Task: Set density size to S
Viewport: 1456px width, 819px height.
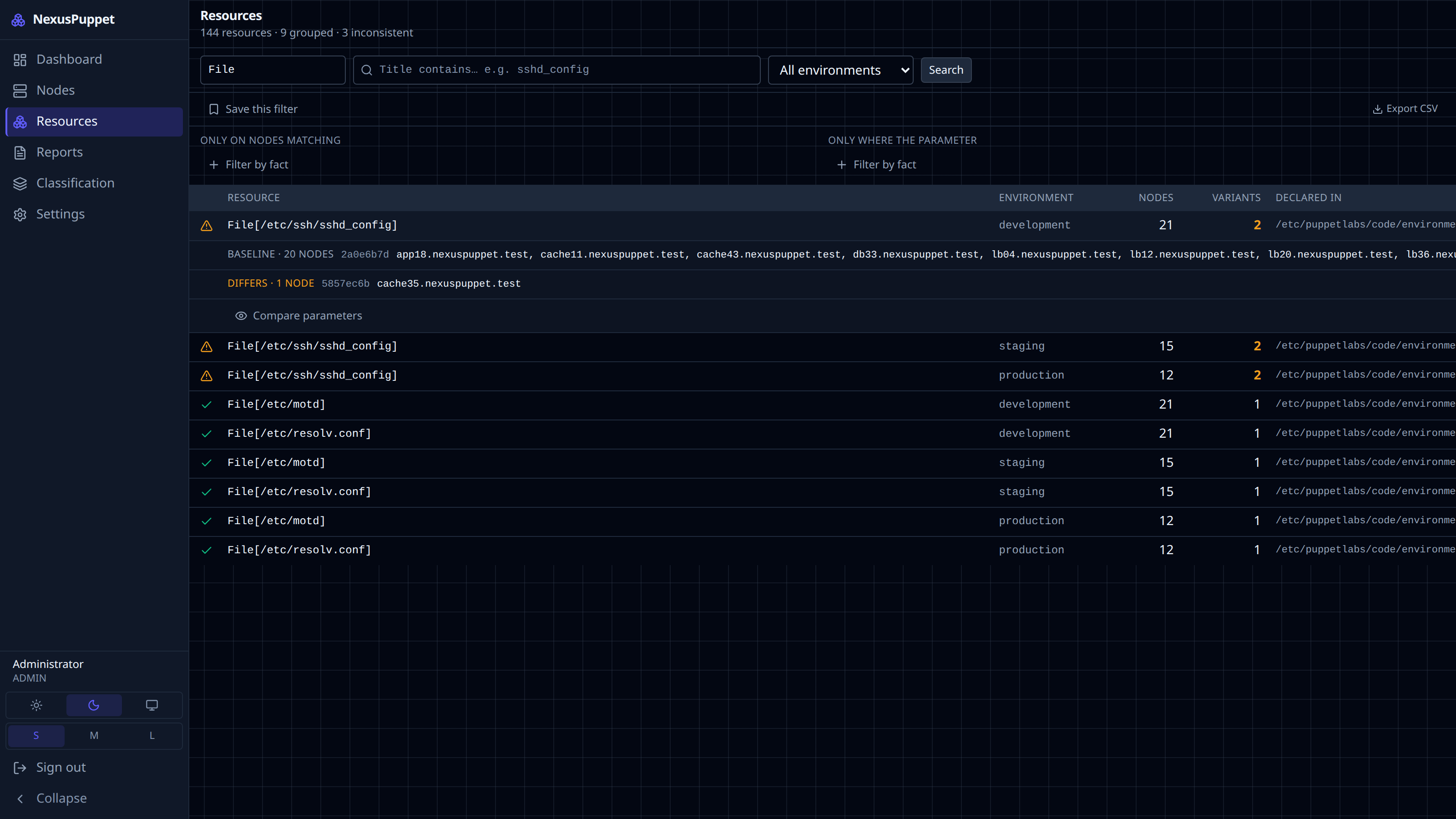Action: (36, 736)
